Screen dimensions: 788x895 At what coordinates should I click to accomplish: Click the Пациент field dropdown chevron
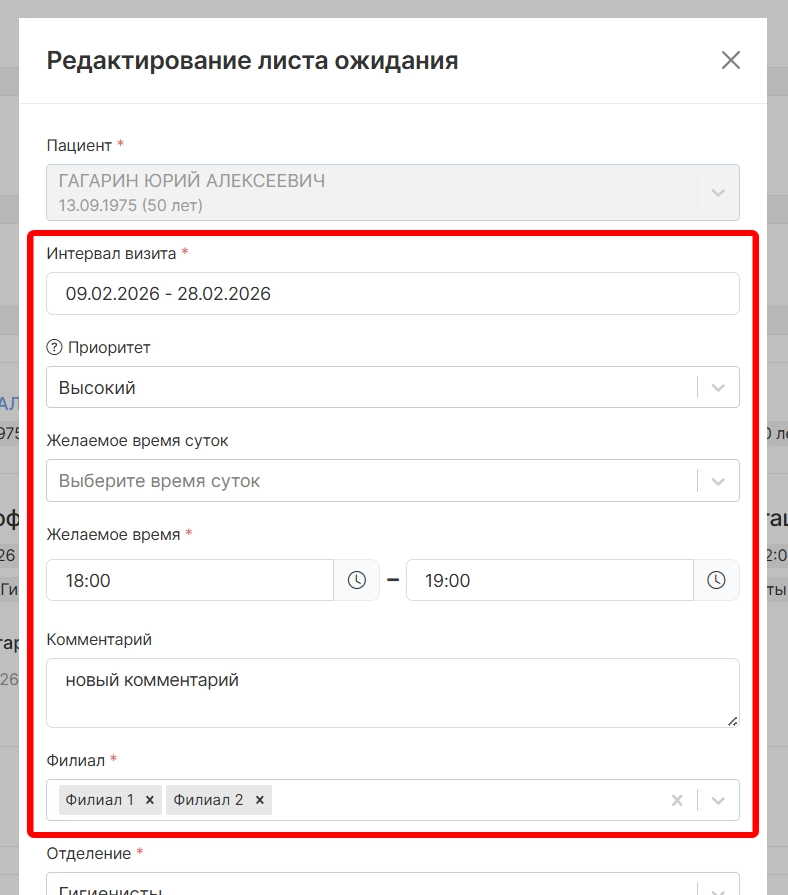[x=718, y=193]
